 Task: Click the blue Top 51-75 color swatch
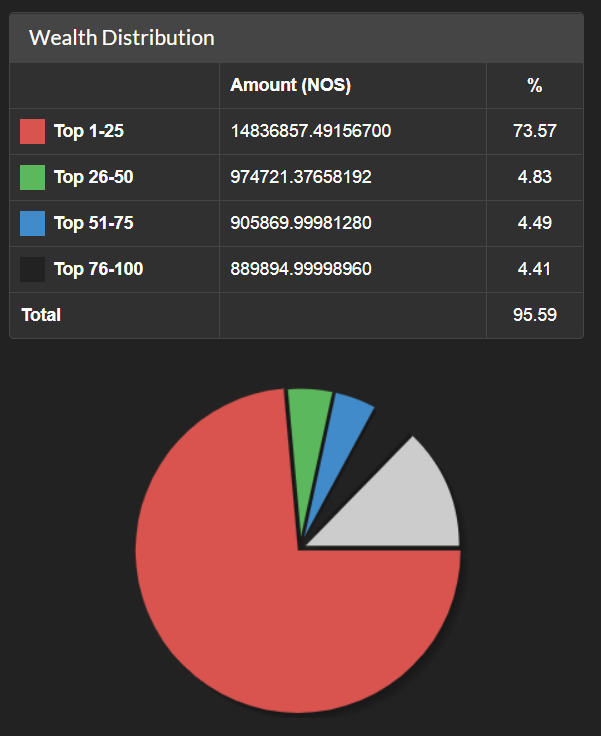coord(32,223)
